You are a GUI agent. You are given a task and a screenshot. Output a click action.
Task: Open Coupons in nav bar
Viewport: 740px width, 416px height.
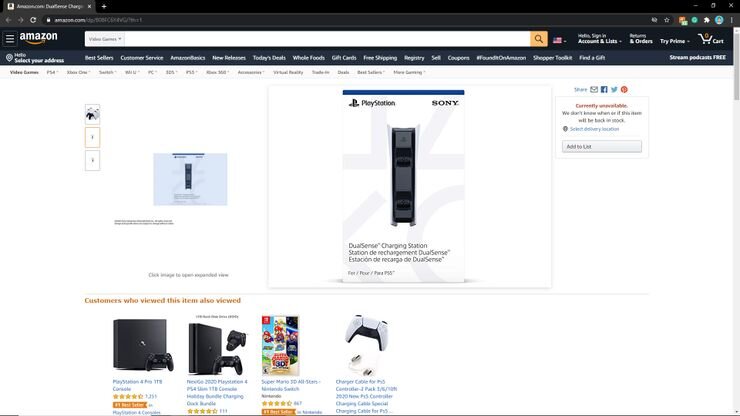[x=458, y=58]
